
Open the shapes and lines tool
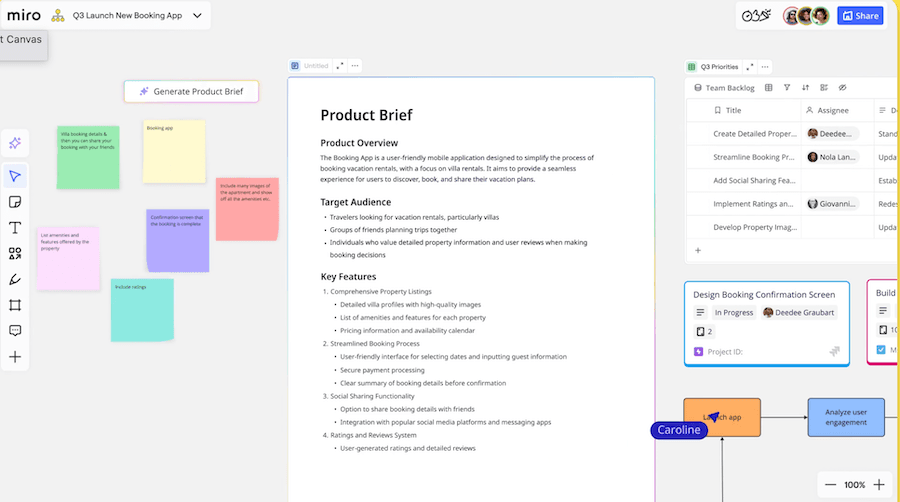pos(15,254)
